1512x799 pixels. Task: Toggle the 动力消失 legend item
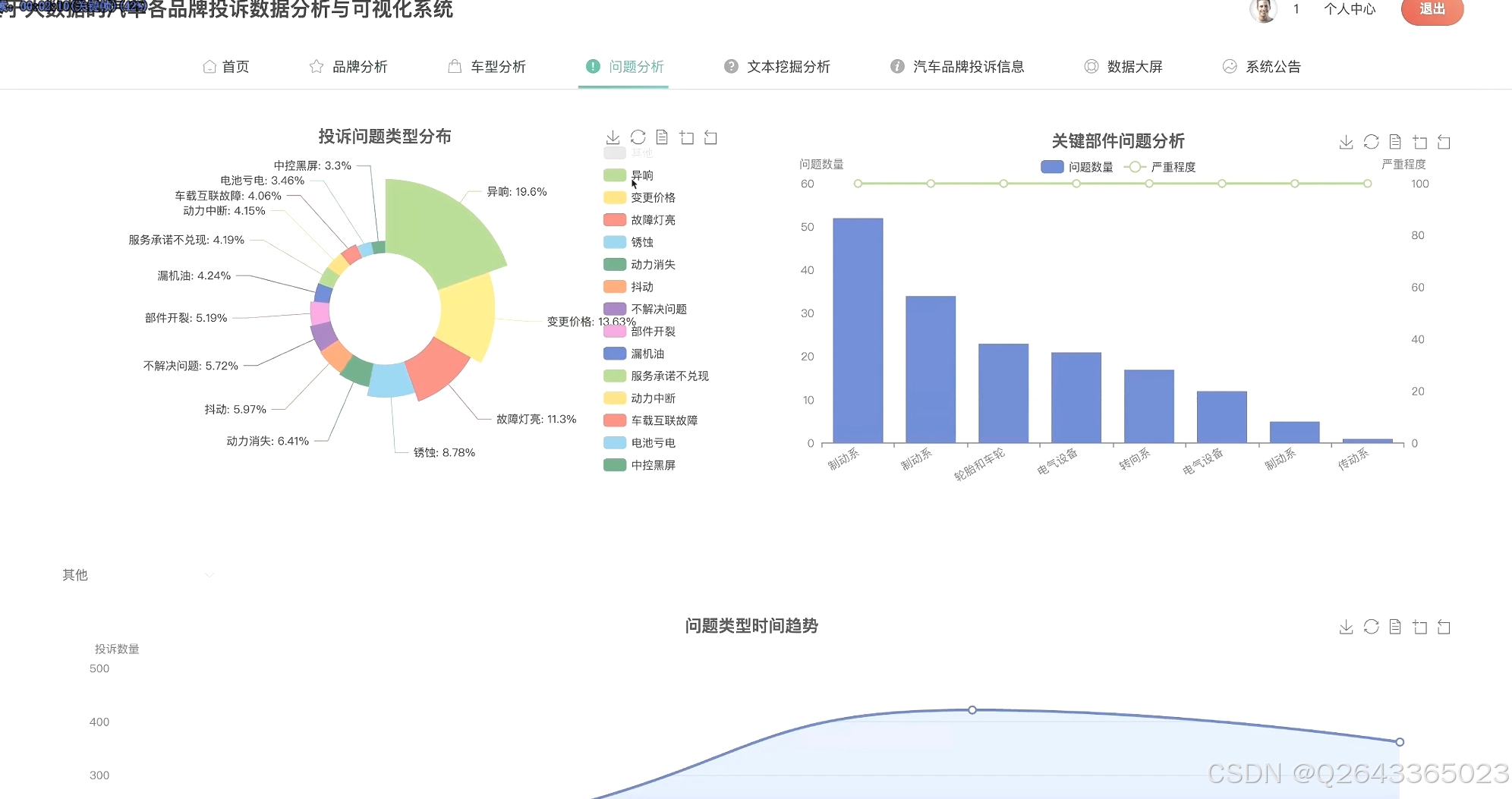click(x=639, y=265)
